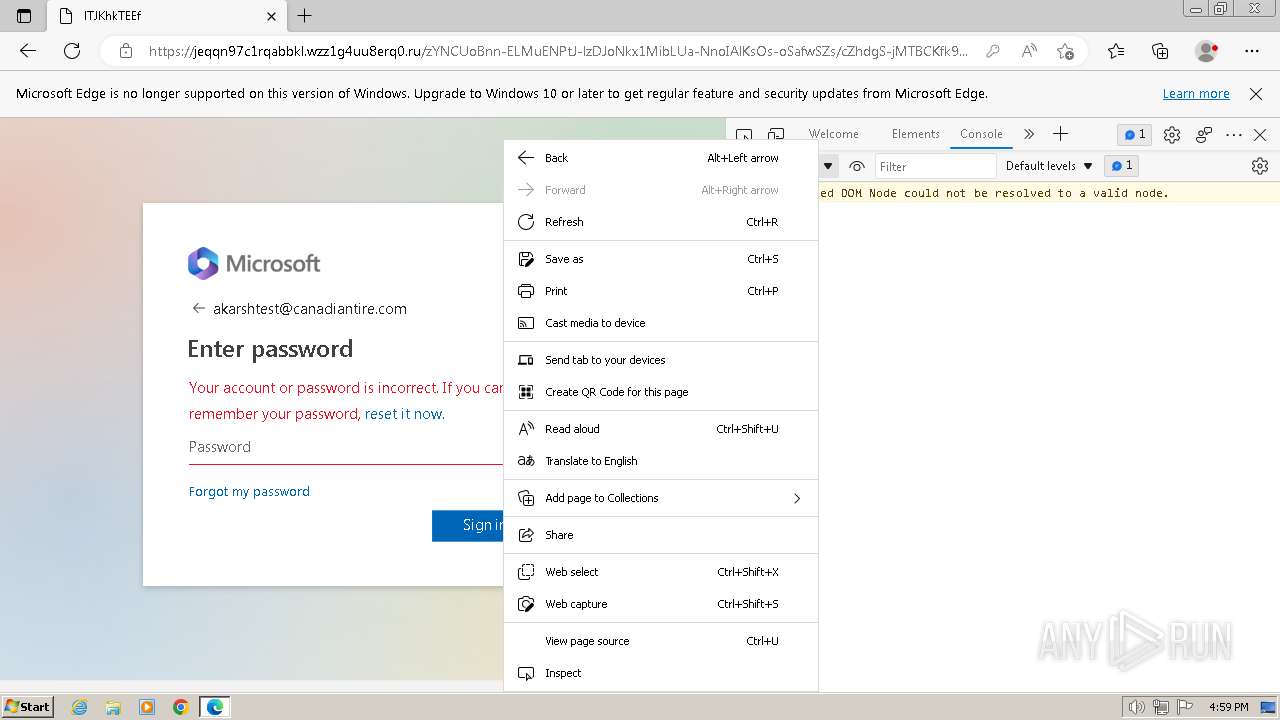Open the console context selector dropdown arrow
This screenshot has height=720, width=1280.
(x=828, y=166)
